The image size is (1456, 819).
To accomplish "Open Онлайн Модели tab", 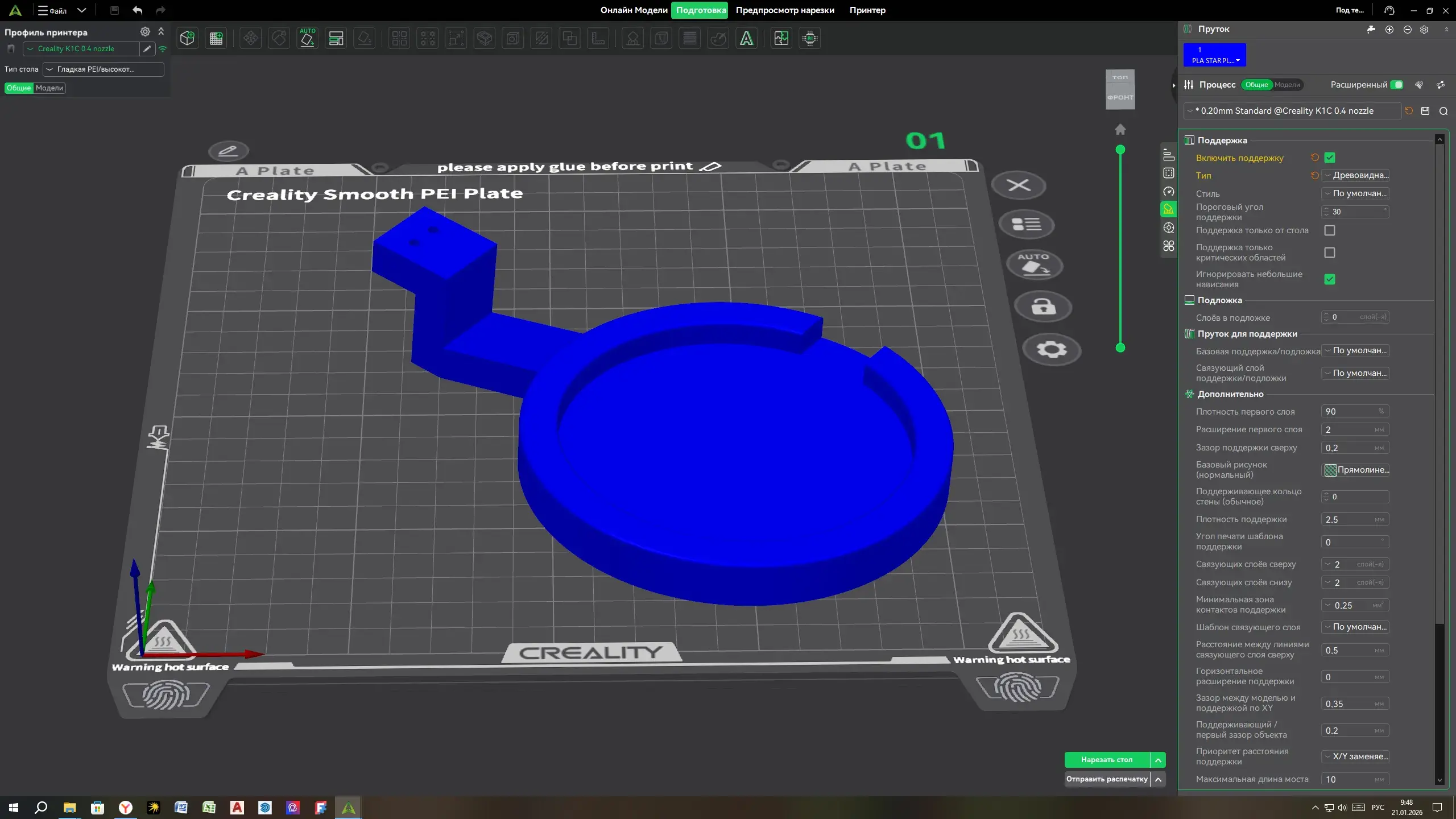I will pos(634,10).
